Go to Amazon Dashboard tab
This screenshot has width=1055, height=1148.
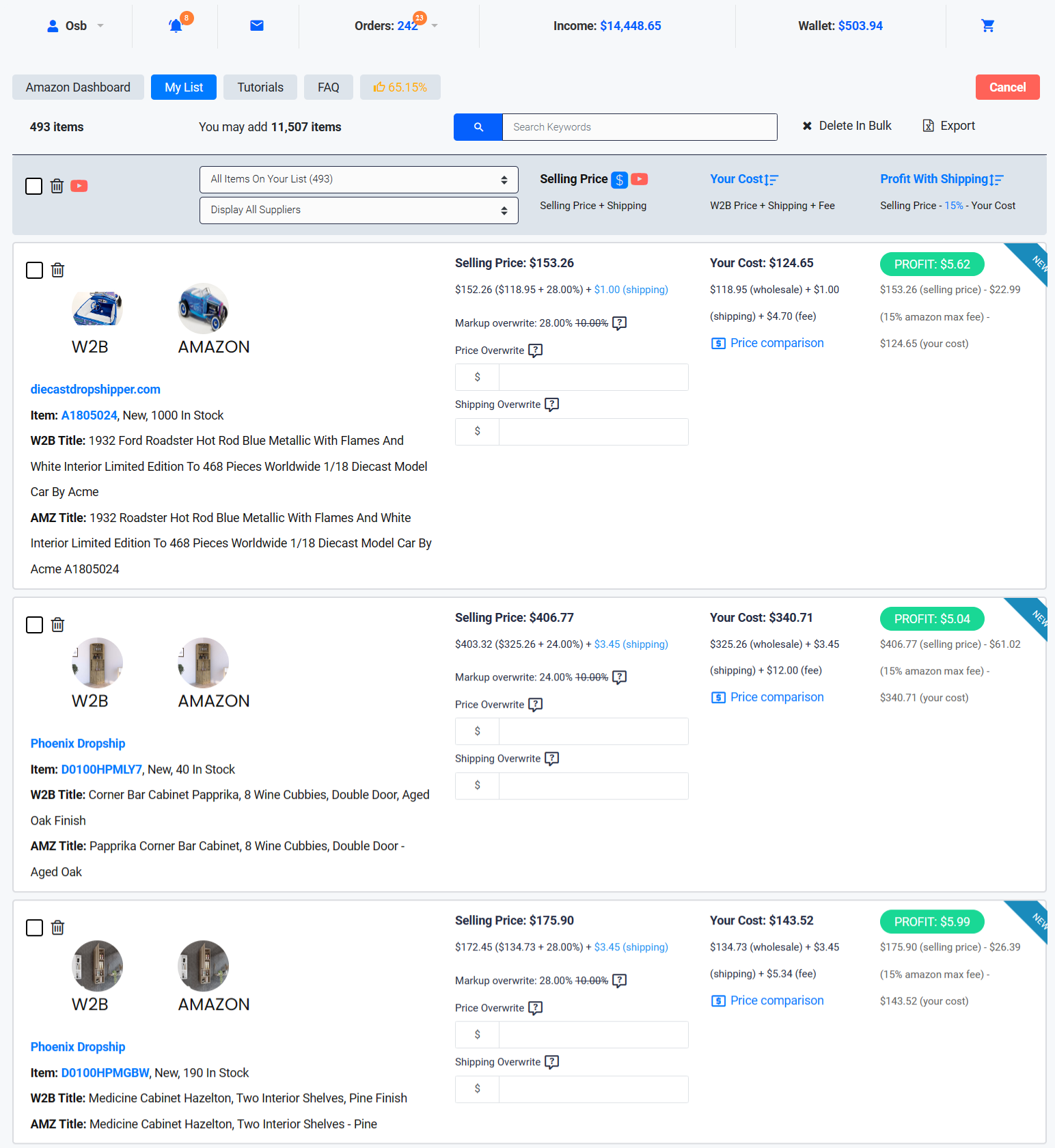tap(78, 87)
